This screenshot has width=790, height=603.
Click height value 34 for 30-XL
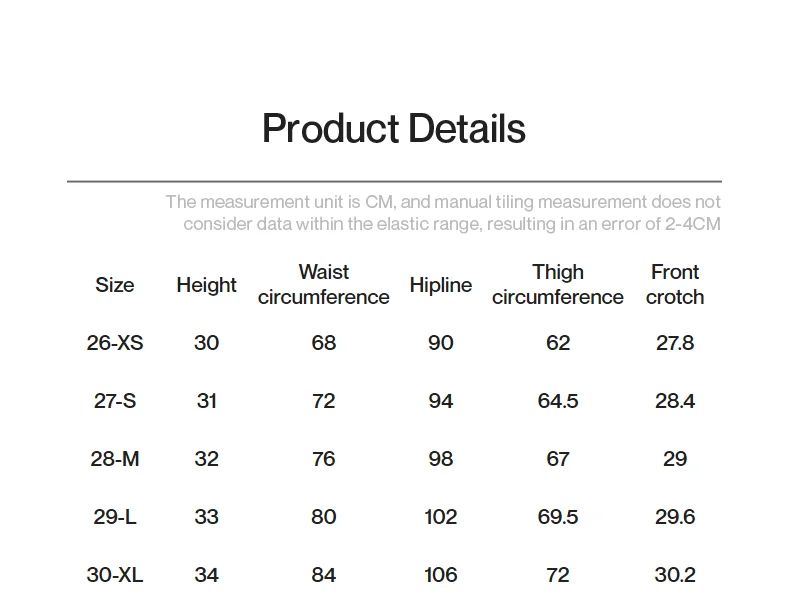click(x=206, y=575)
